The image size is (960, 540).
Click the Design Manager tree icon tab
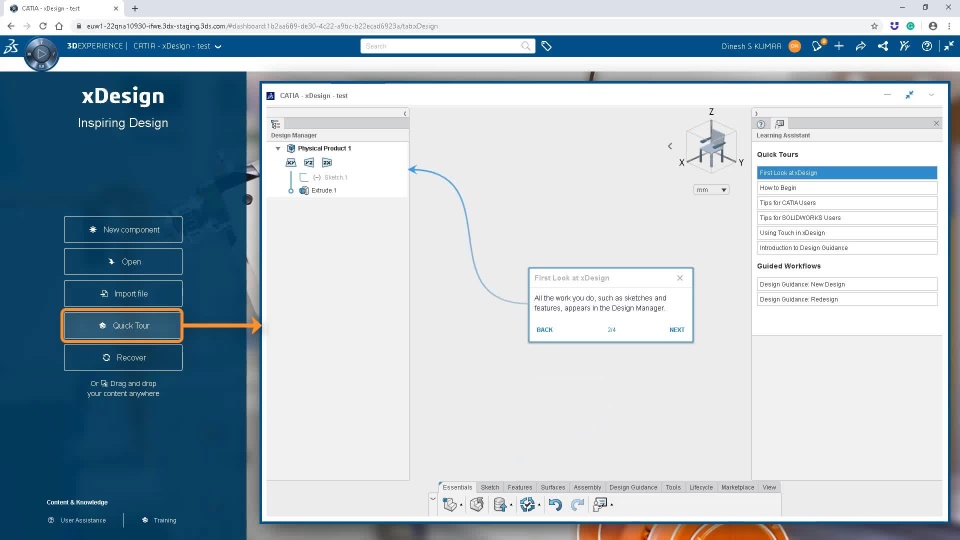click(276, 124)
